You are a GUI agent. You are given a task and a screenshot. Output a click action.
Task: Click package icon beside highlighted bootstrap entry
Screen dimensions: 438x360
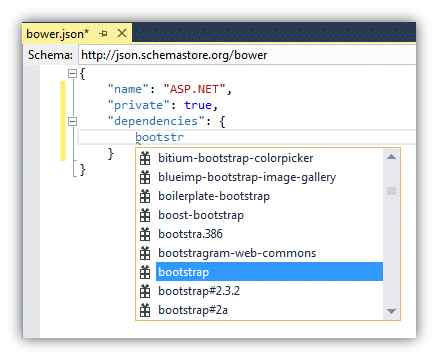pos(145,272)
